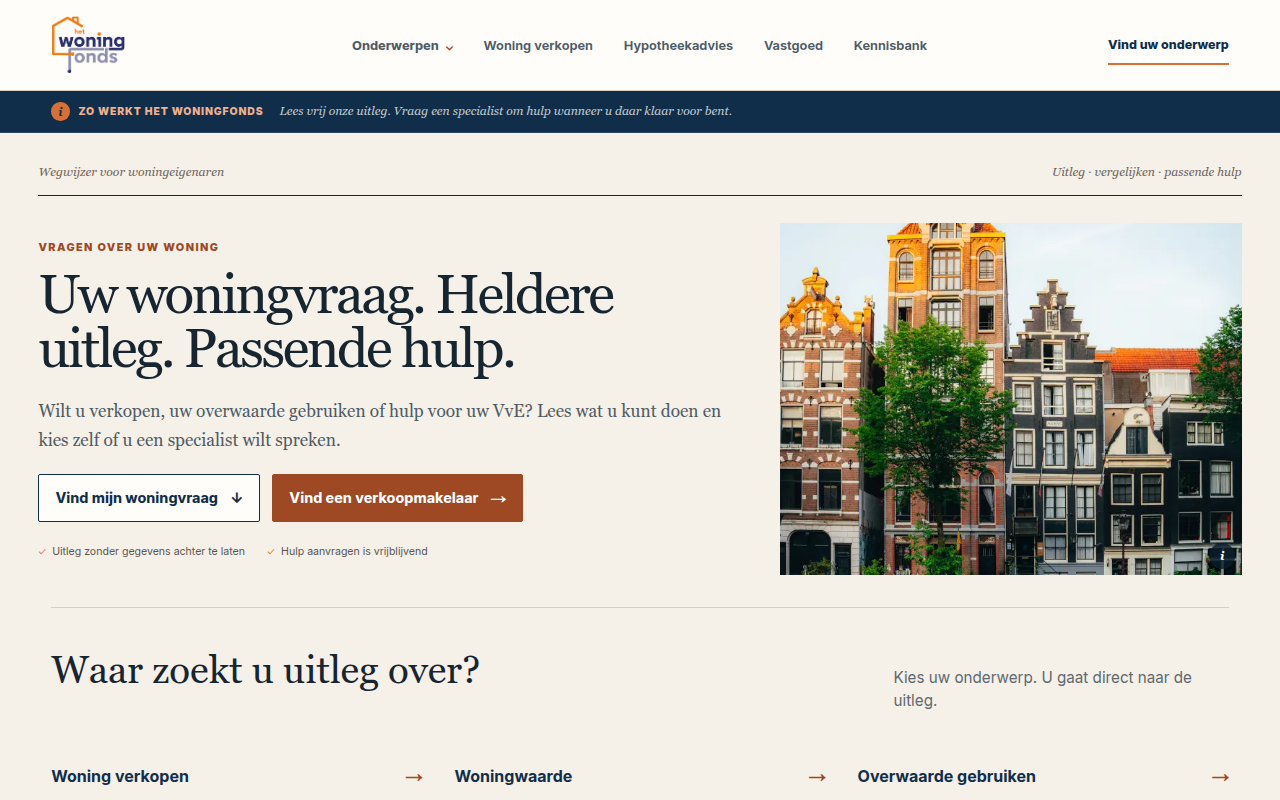Click the 'Uitleg · vergelijken · passende hulp' text

click(x=1147, y=172)
